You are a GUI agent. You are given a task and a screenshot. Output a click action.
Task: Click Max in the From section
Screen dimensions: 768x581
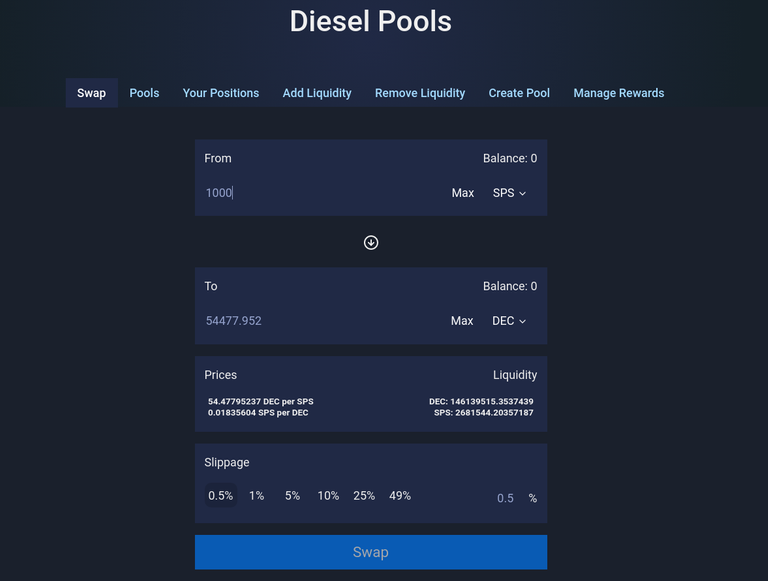pos(462,193)
